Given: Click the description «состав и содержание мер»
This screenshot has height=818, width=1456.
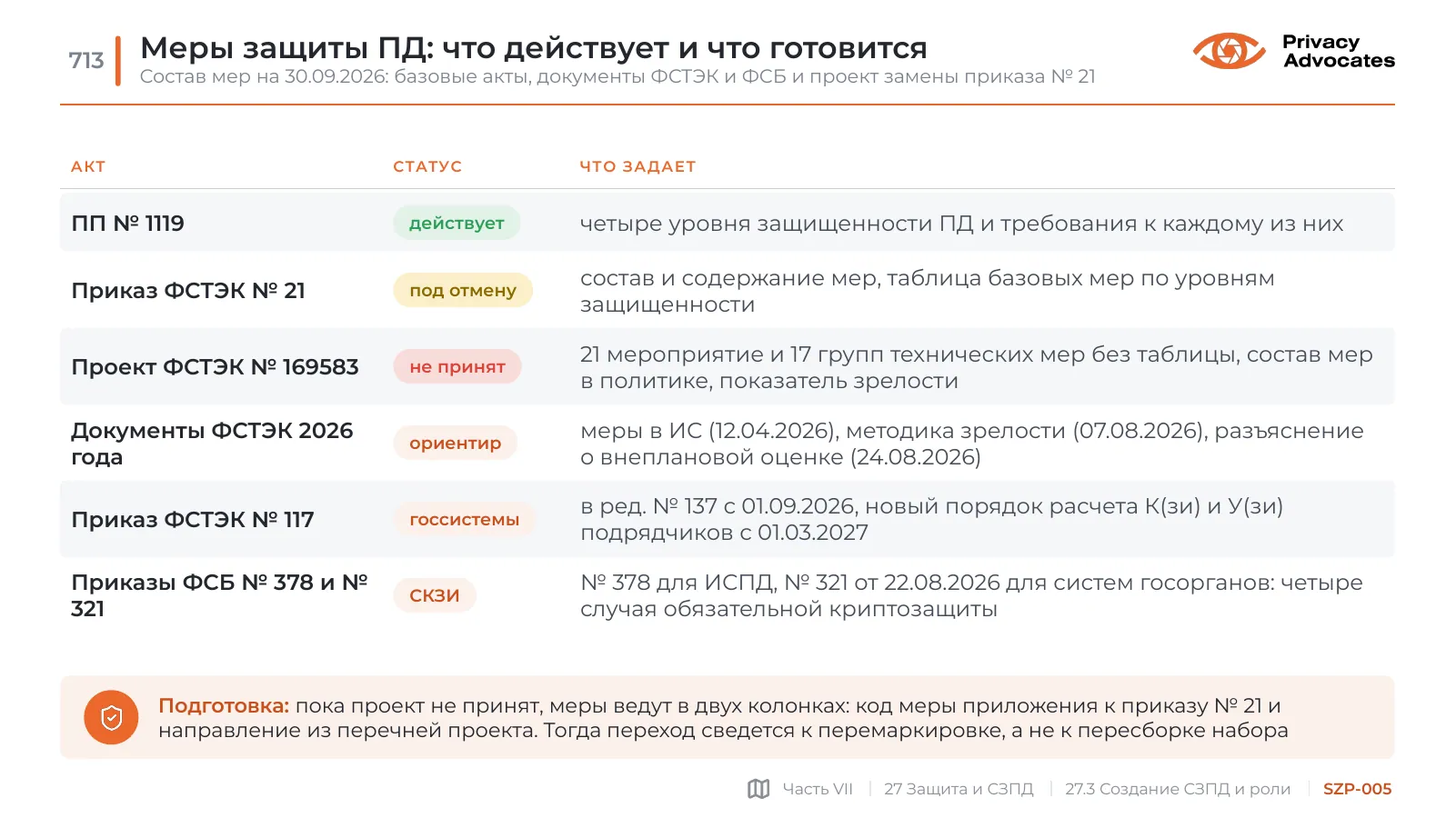Looking at the screenshot, I should tap(927, 291).
